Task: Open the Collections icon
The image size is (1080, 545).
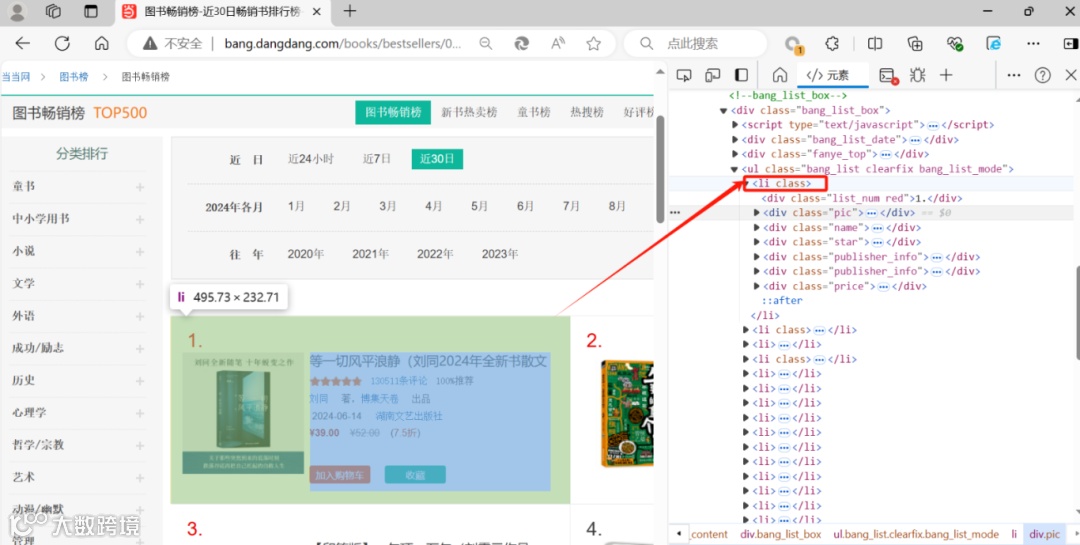Action: point(915,43)
